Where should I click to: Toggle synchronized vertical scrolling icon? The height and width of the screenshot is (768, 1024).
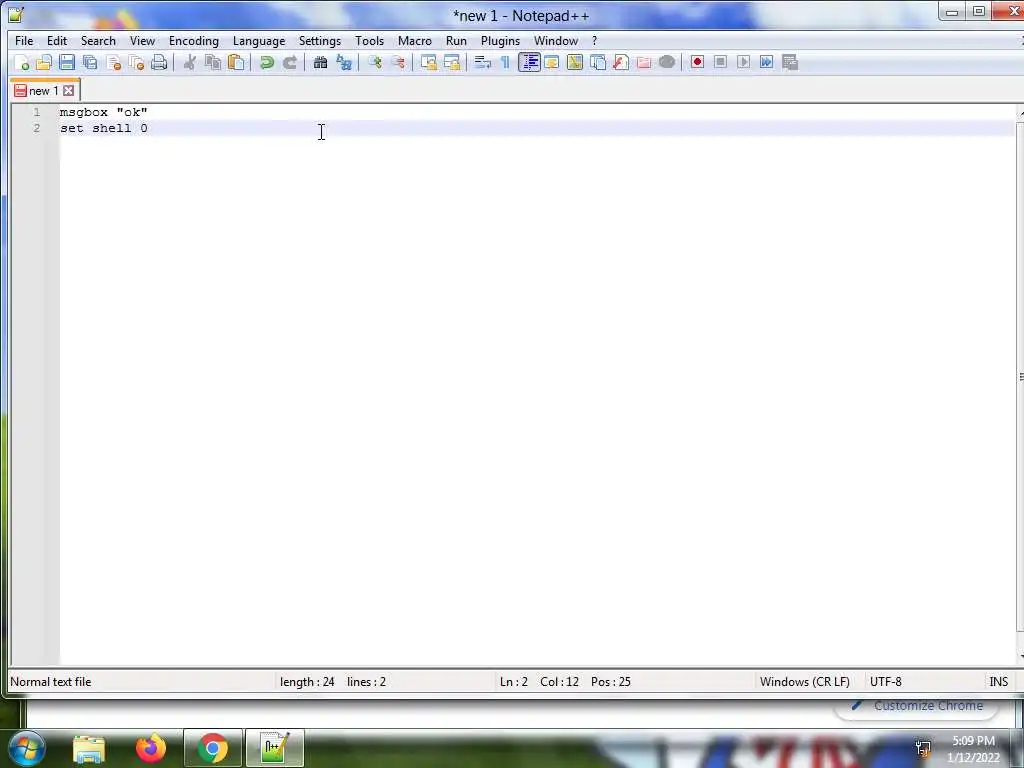coord(428,63)
